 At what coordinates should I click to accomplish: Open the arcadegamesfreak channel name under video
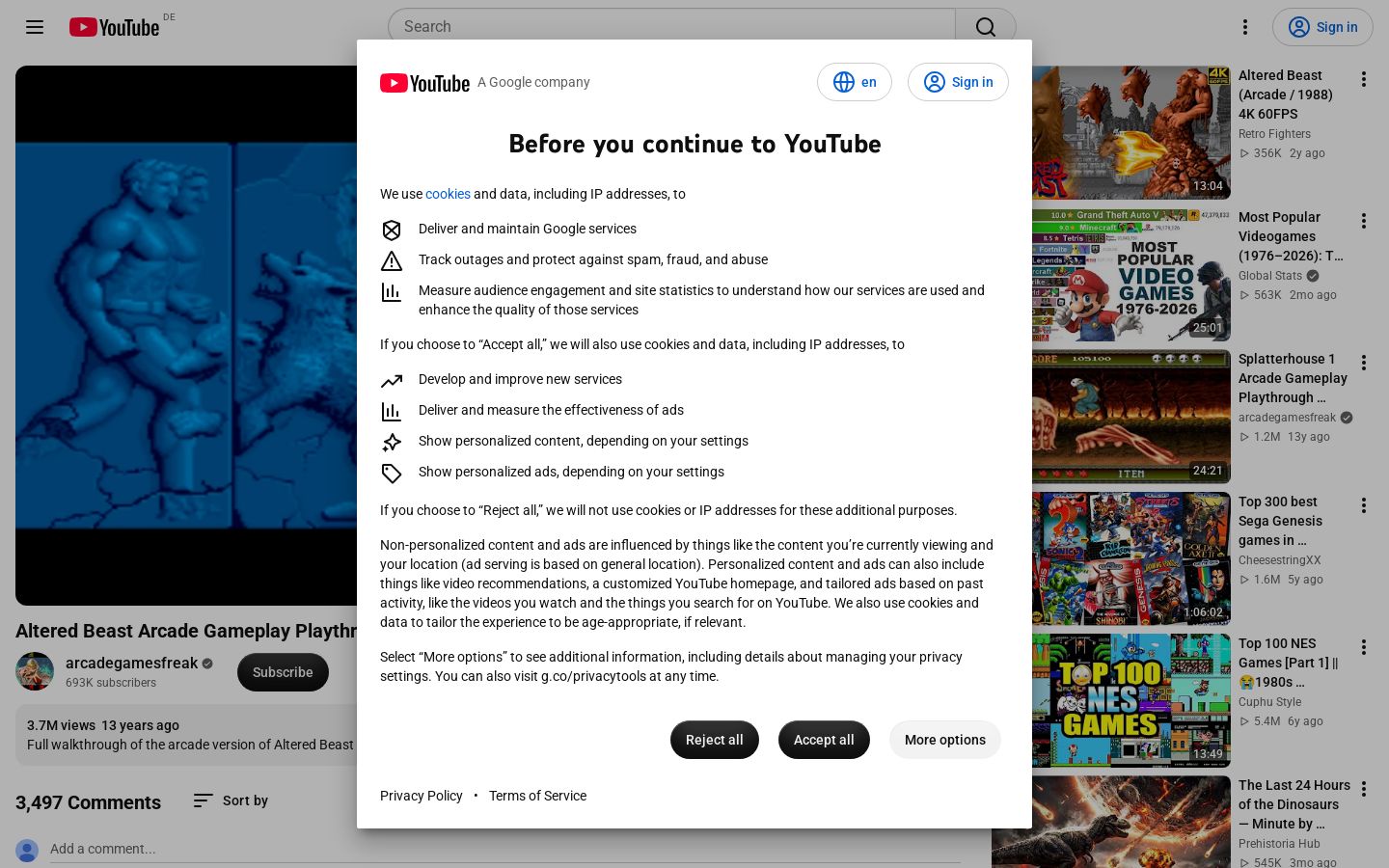pos(131,664)
